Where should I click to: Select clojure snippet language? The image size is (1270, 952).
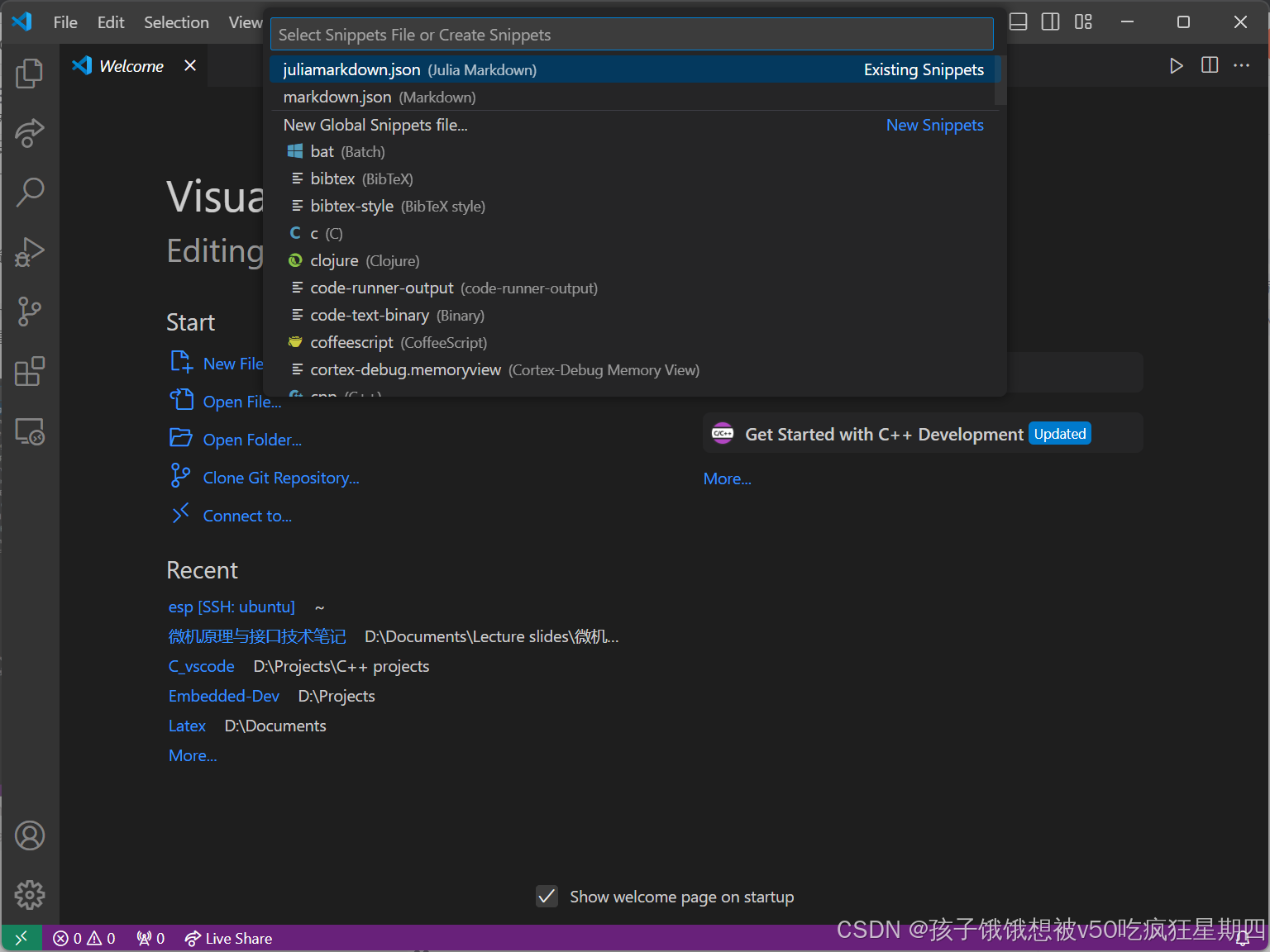(633, 260)
